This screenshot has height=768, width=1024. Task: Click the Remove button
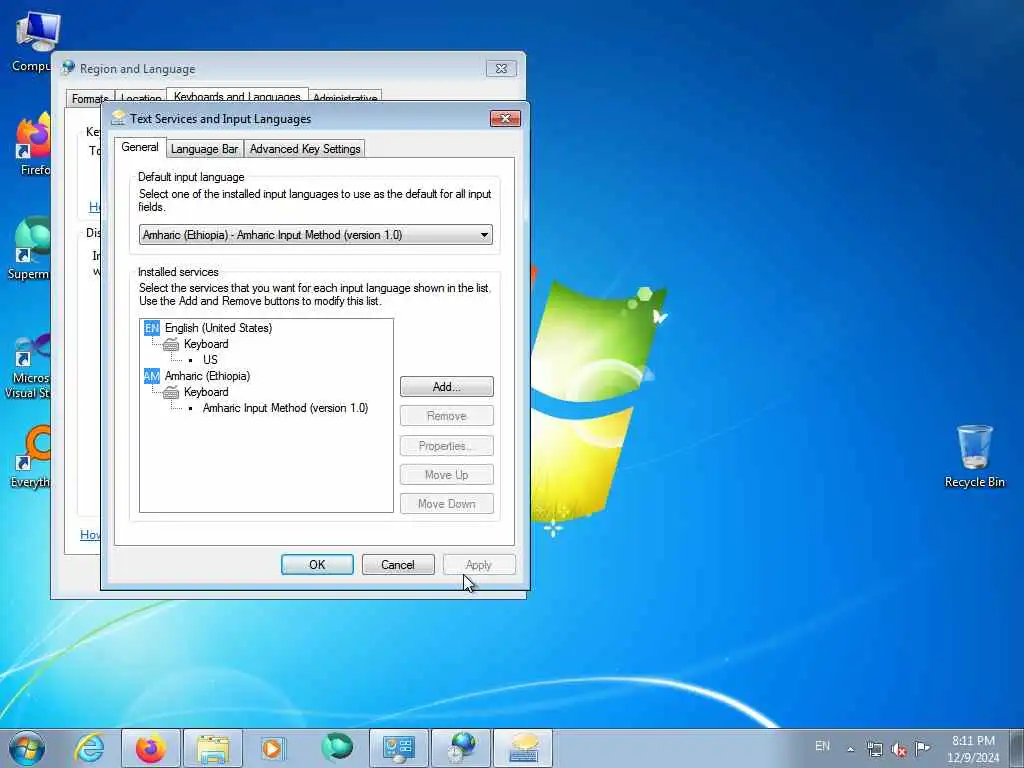[x=447, y=416]
